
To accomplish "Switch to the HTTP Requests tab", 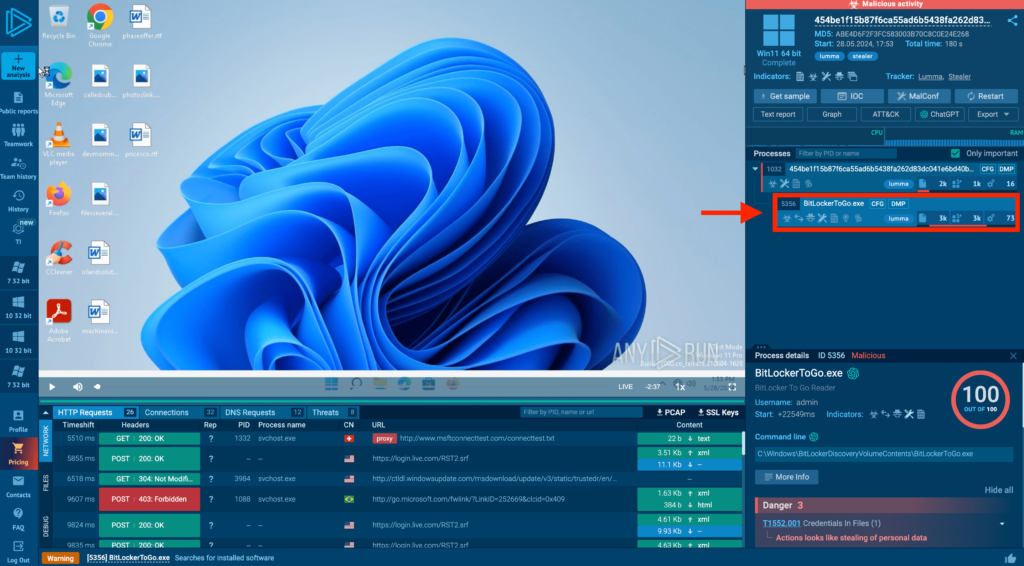I will coord(96,413).
